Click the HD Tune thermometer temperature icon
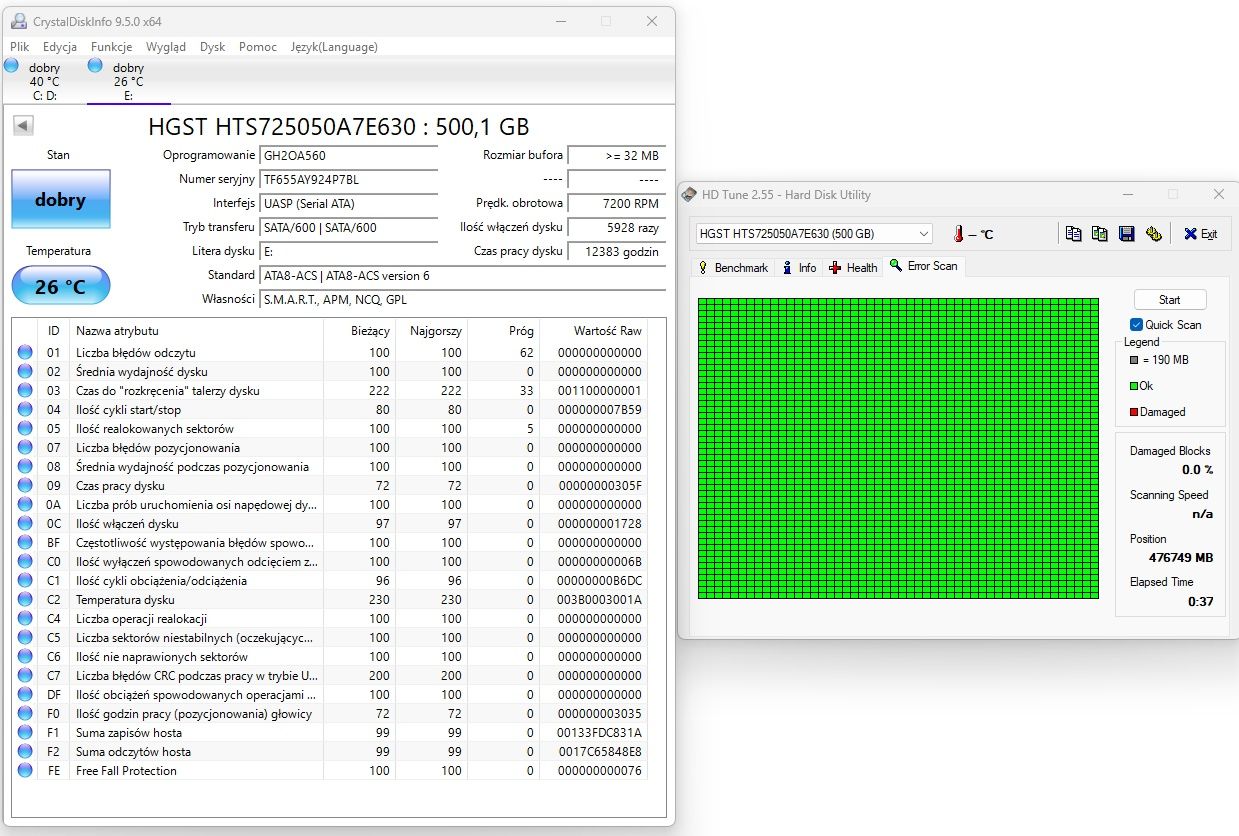The width and height of the screenshot is (1239, 836). coord(958,234)
